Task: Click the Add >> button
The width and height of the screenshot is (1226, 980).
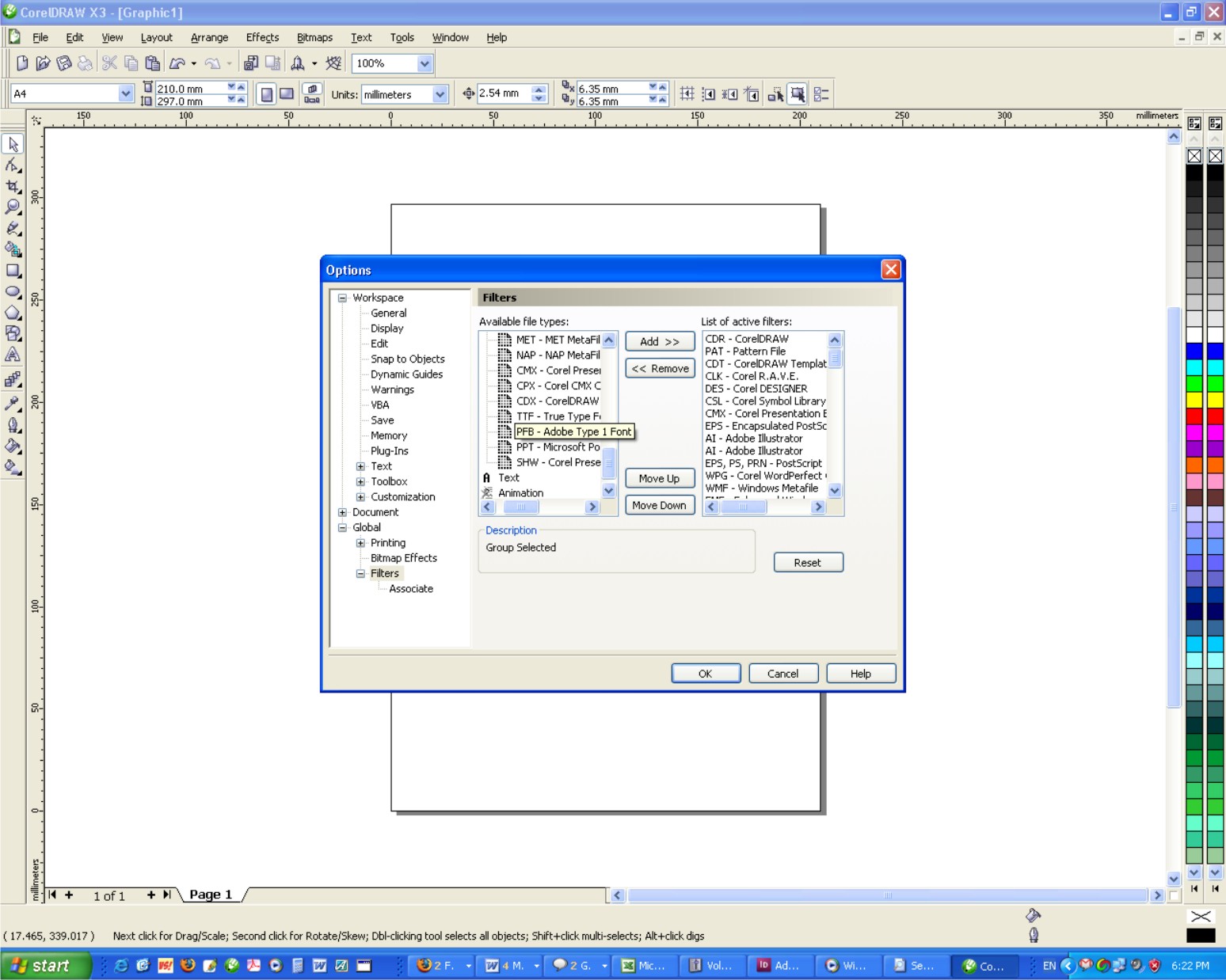Action: coord(660,341)
